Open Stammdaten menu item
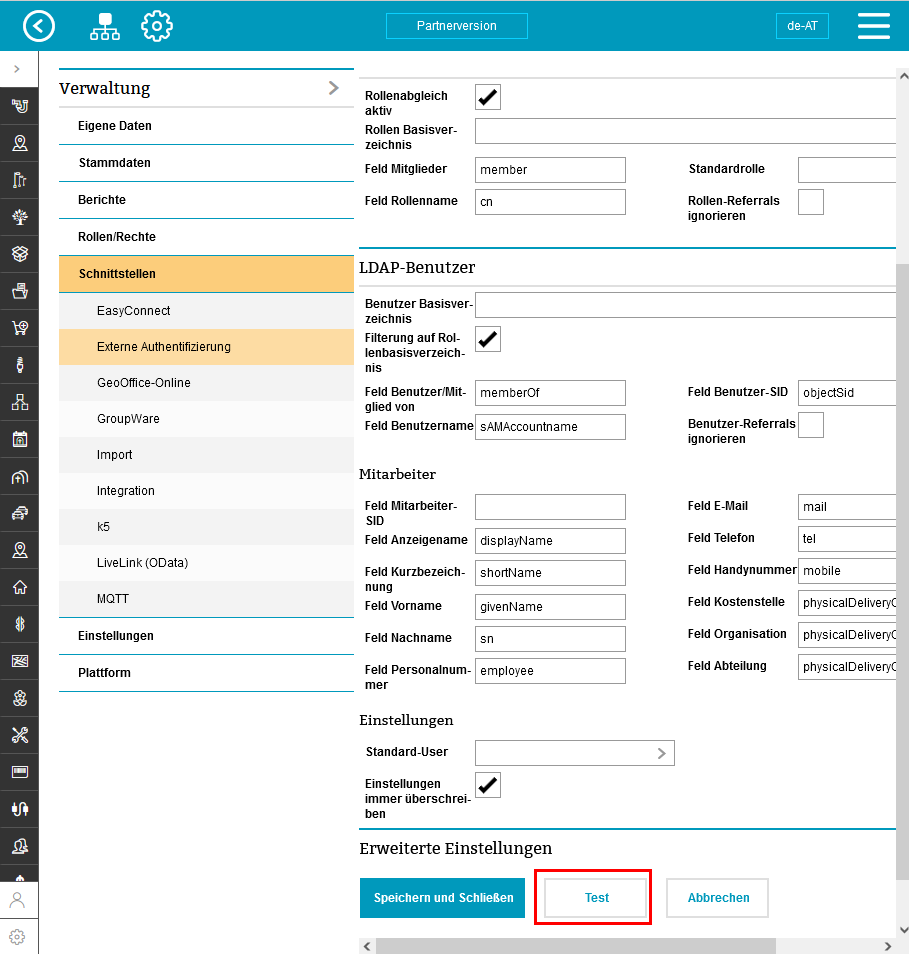The width and height of the screenshot is (909, 954). (206, 163)
